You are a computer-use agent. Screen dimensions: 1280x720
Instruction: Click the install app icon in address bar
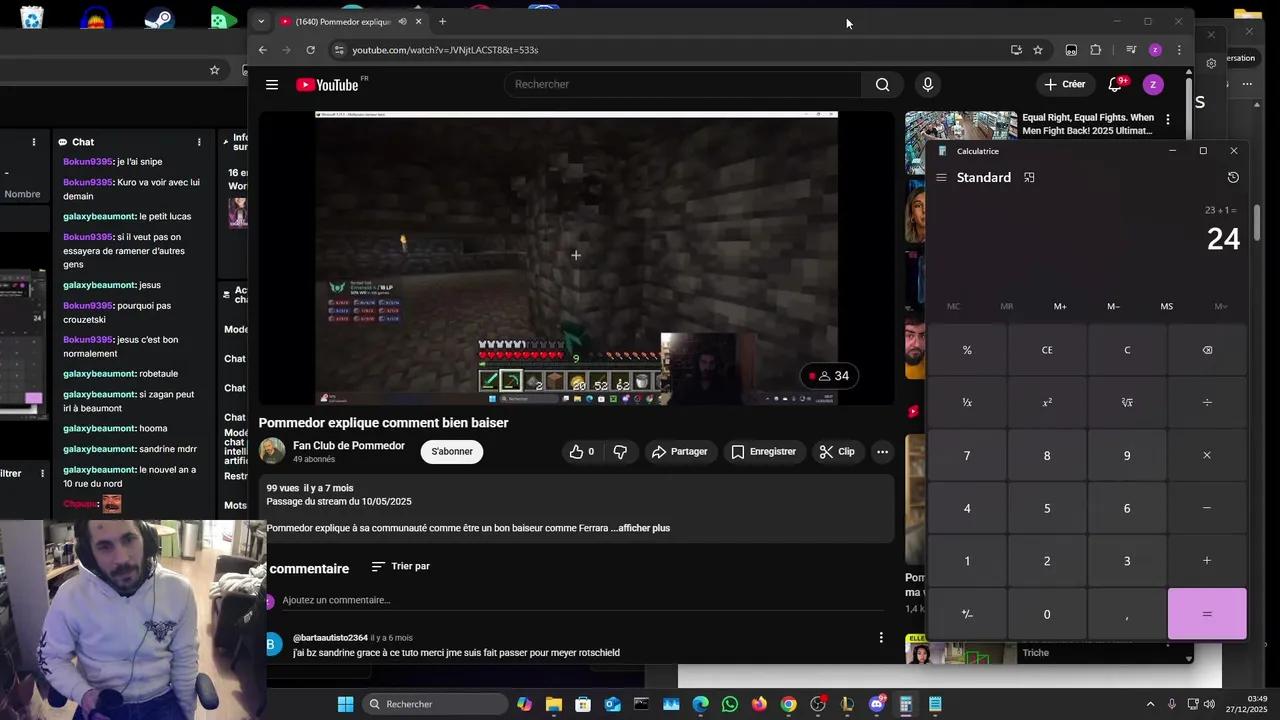[1016, 50]
